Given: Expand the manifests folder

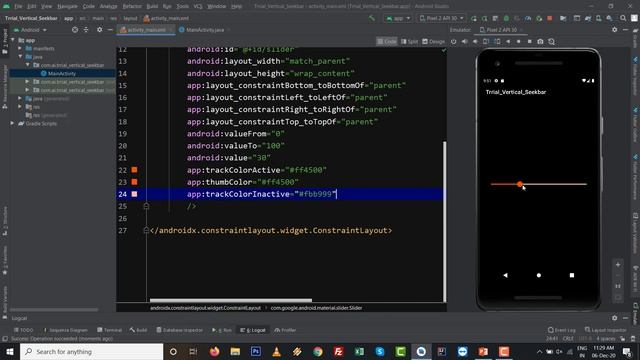Looking at the screenshot, I should point(20,49).
